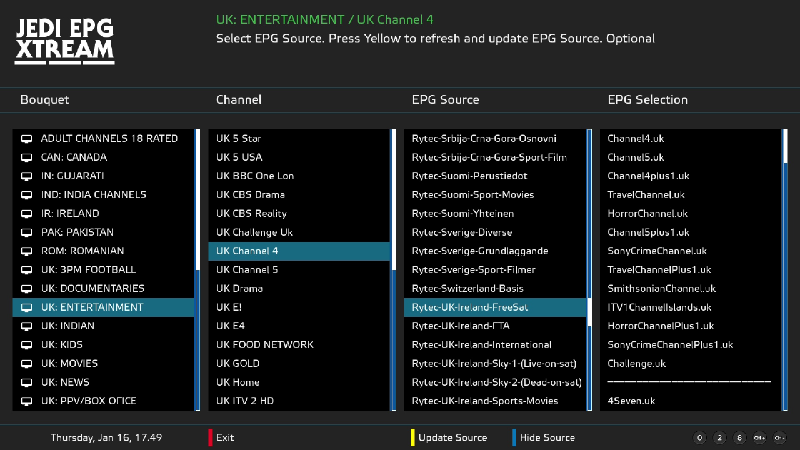The width and height of the screenshot is (800, 450).
Task: Click the EPG Source list scrollbar
Action: [589, 270]
